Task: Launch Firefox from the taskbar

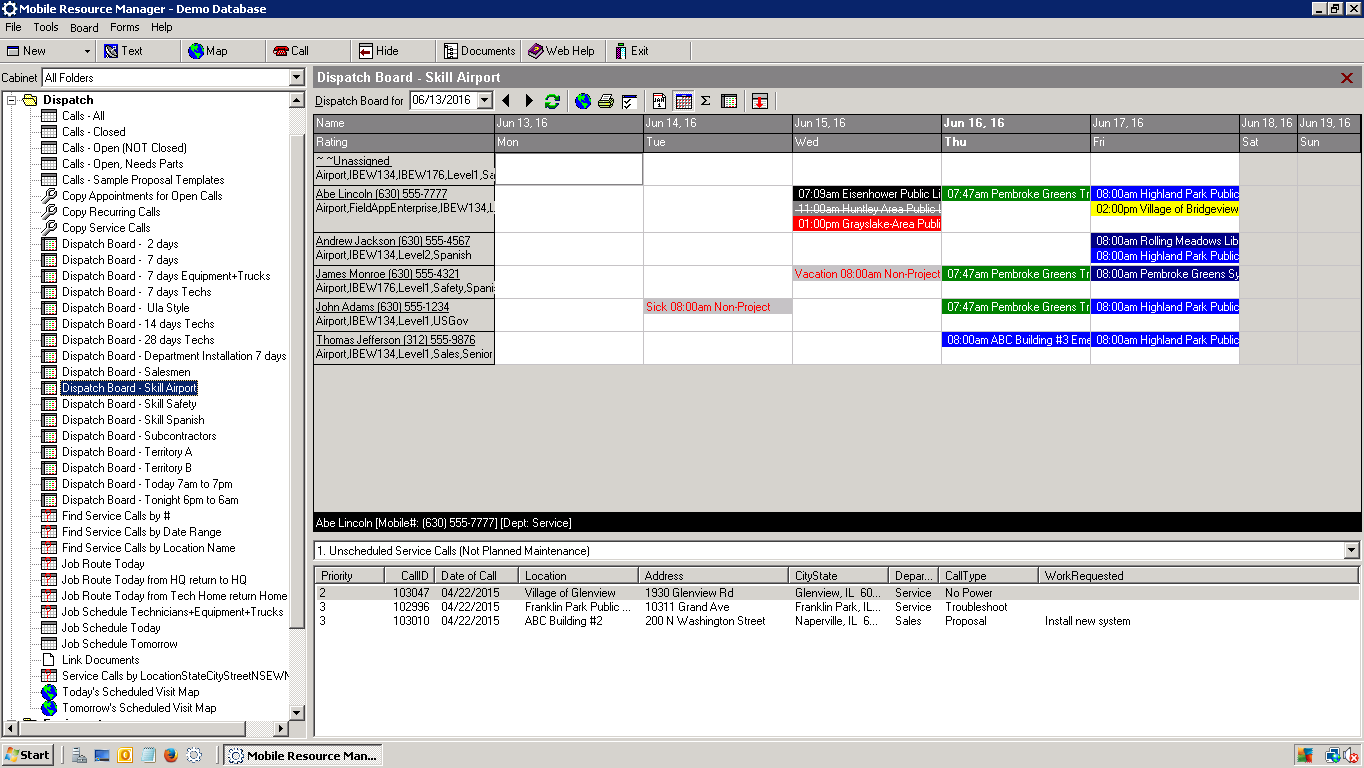Action: [x=170, y=755]
